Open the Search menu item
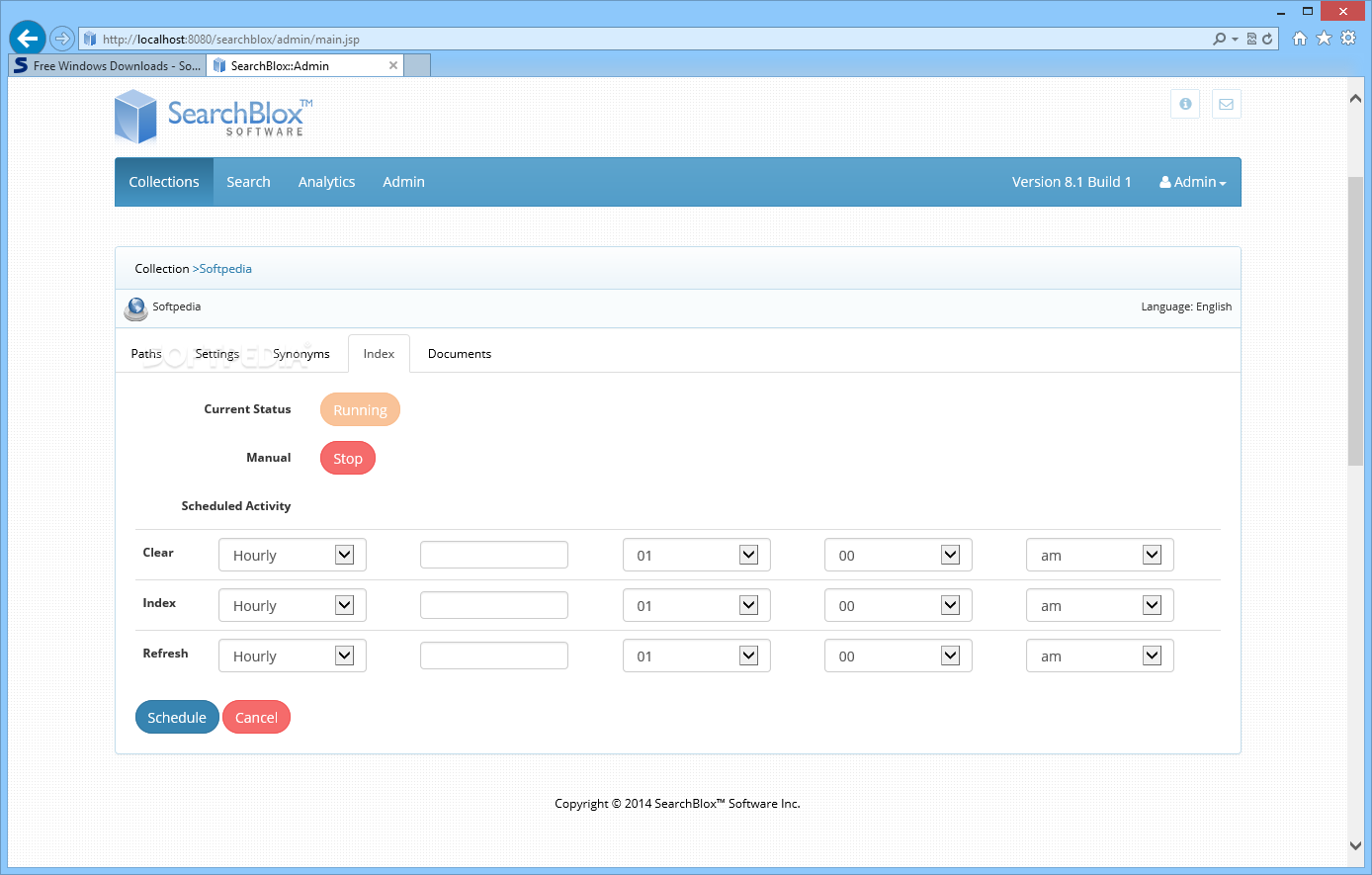The height and width of the screenshot is (875, 1372). click(x=248, y=182)
